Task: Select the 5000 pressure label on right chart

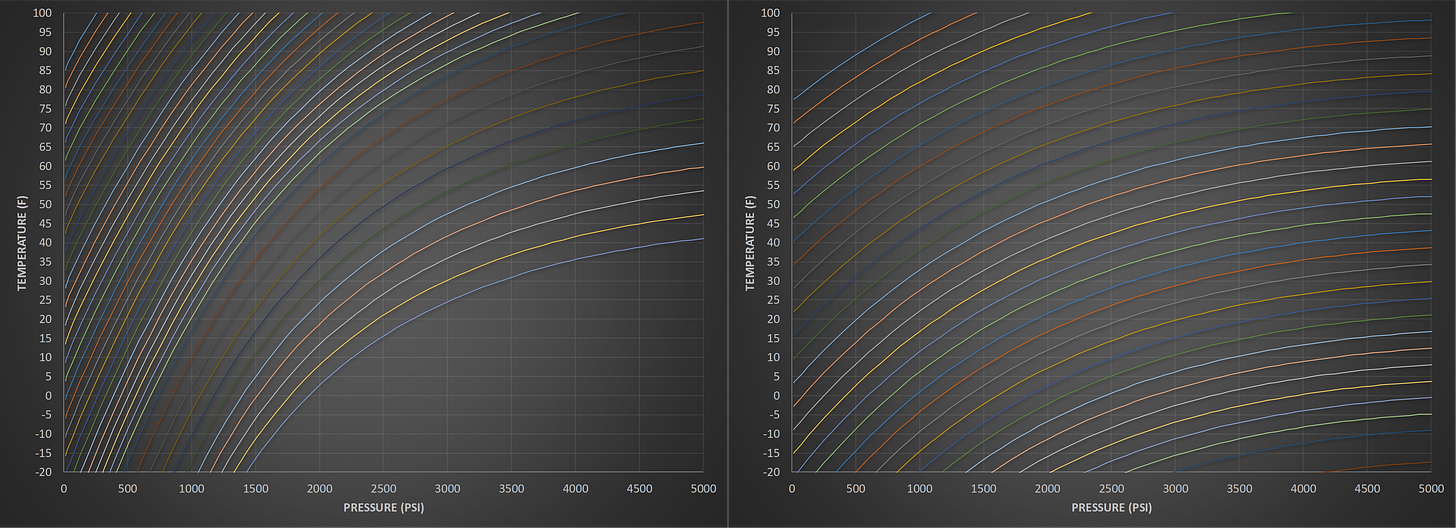Action: click(x=1432, y=489)
